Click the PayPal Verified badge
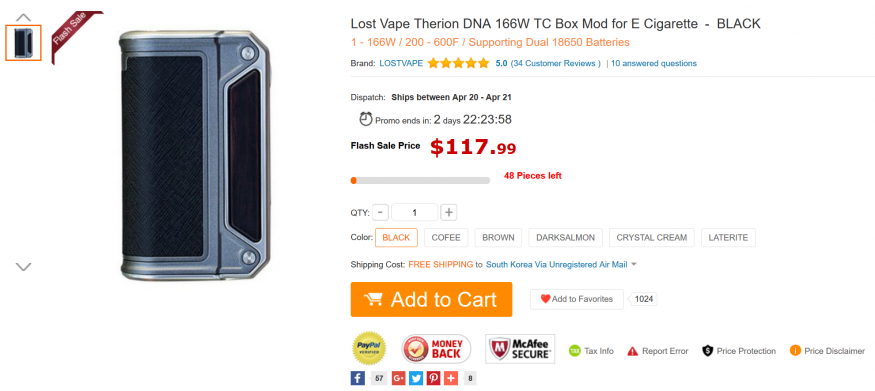The image size is (875, 391). click(x=369, y=348)
